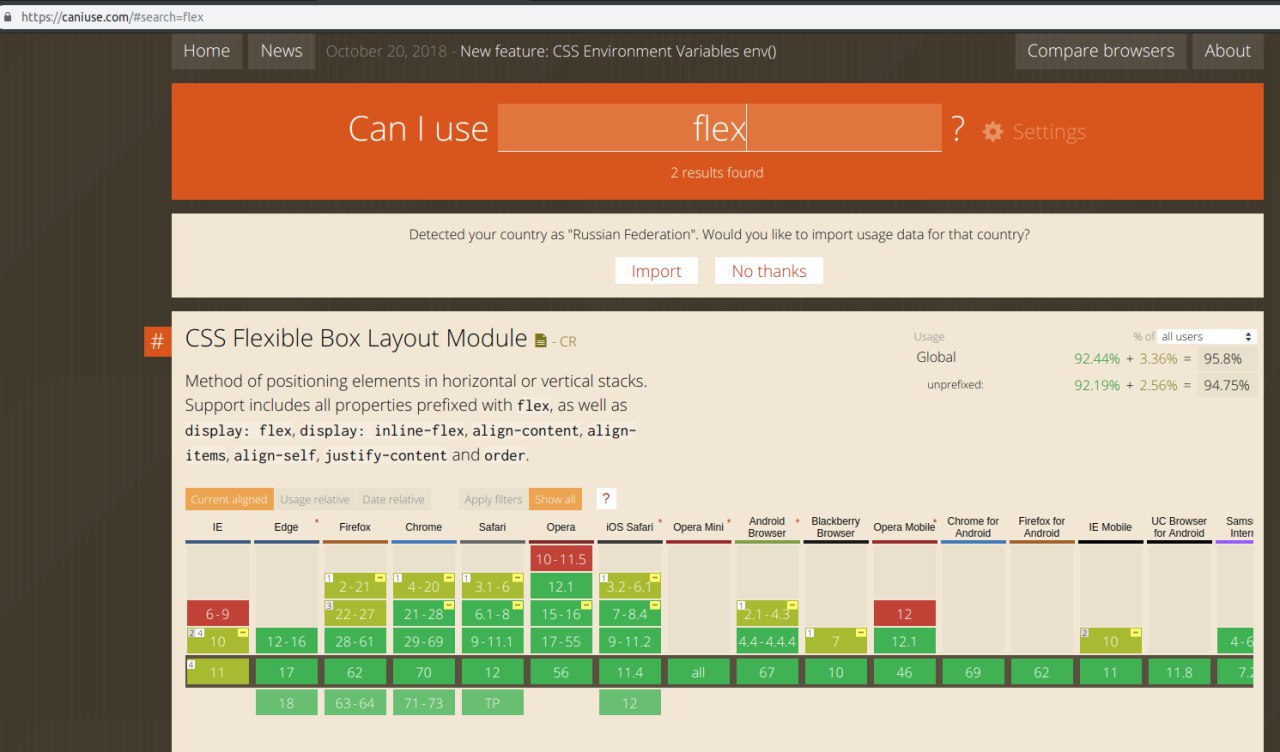Click UC Browser for Android header
This screenshot has width=1280, height=752.
tap(1179, 527)
